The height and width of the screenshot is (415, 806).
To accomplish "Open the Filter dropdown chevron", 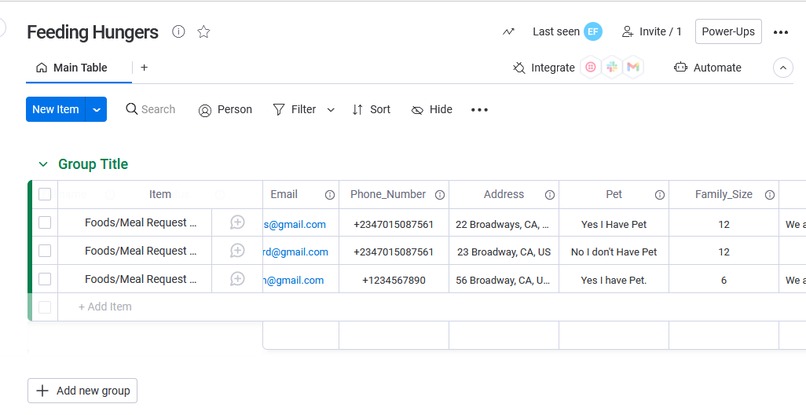I will (331, 110).
